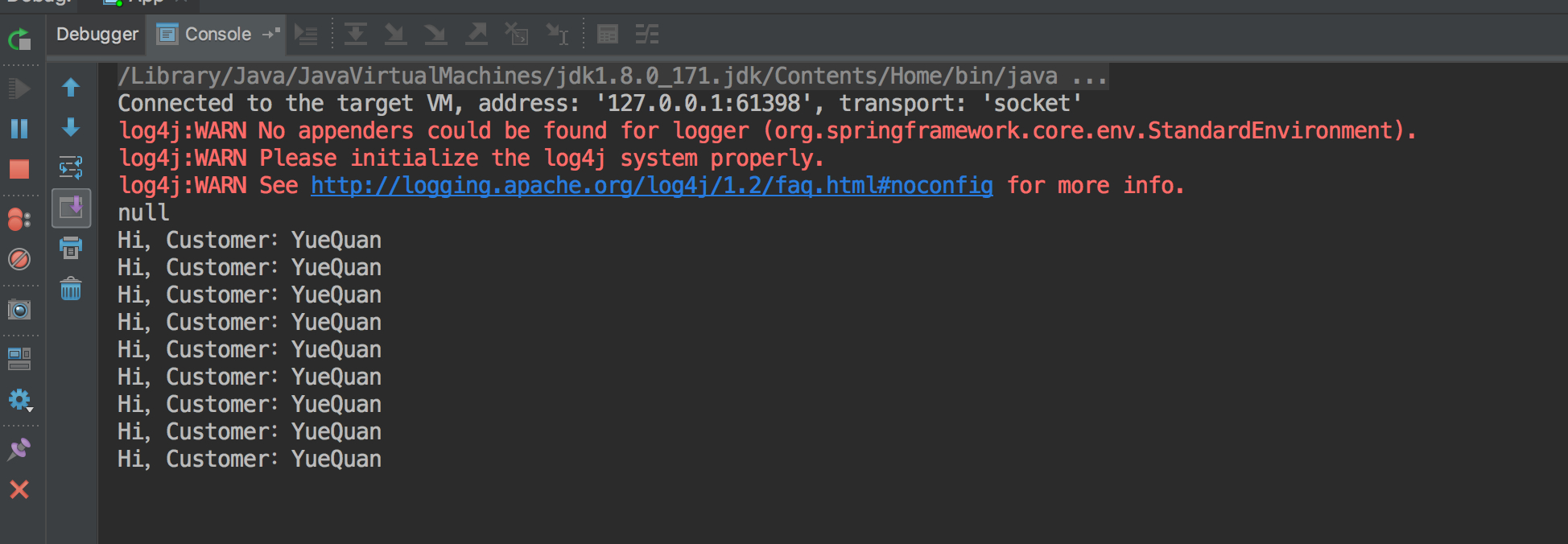Open the View Breakpoints dialog
The width and height of the screenshot is (1568, 544).
(19, 219)
